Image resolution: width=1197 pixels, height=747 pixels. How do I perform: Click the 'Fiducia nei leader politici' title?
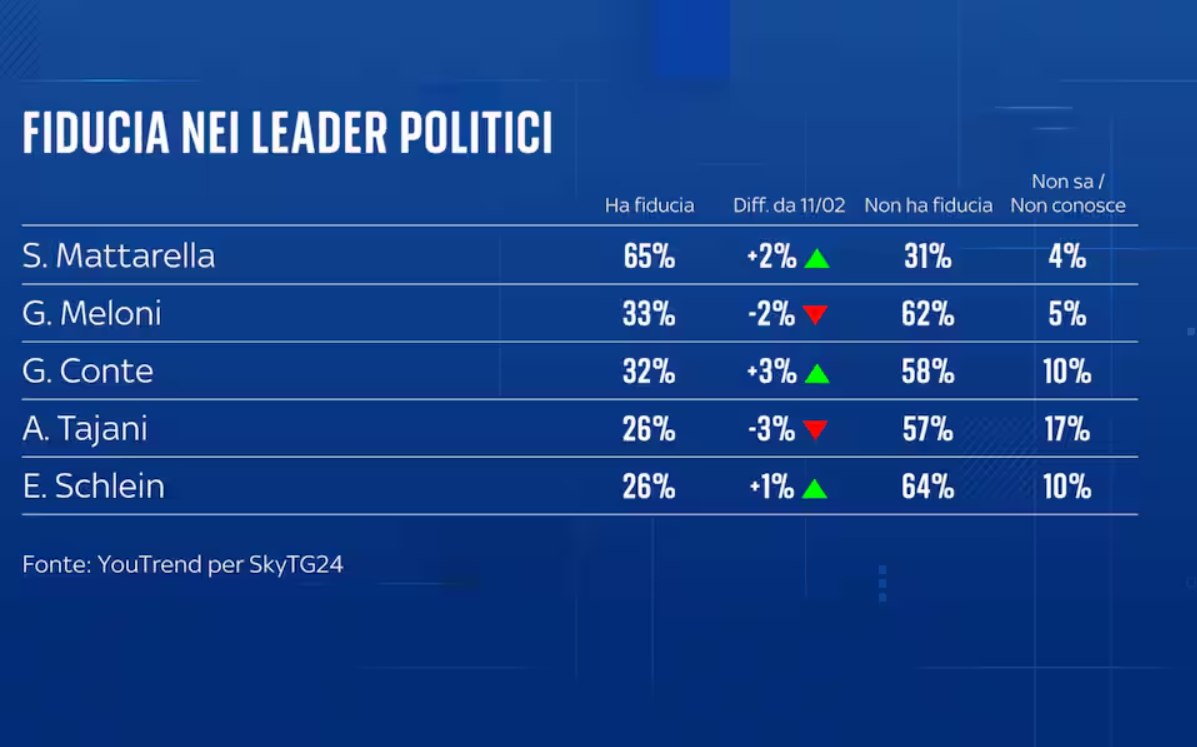[x=287, y=134]
